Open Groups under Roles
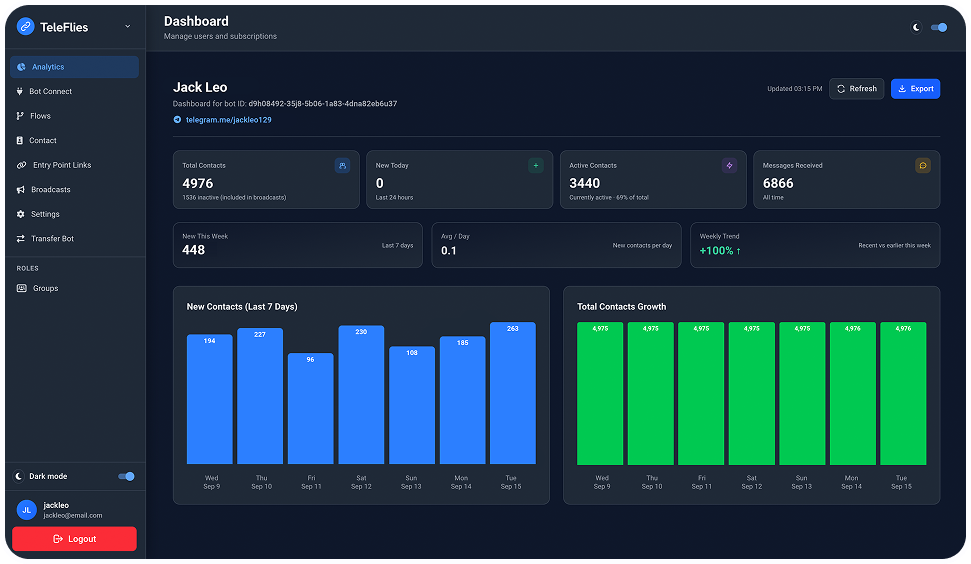Image resolution: width=971 pixels, height=564 pixels. 74,289
